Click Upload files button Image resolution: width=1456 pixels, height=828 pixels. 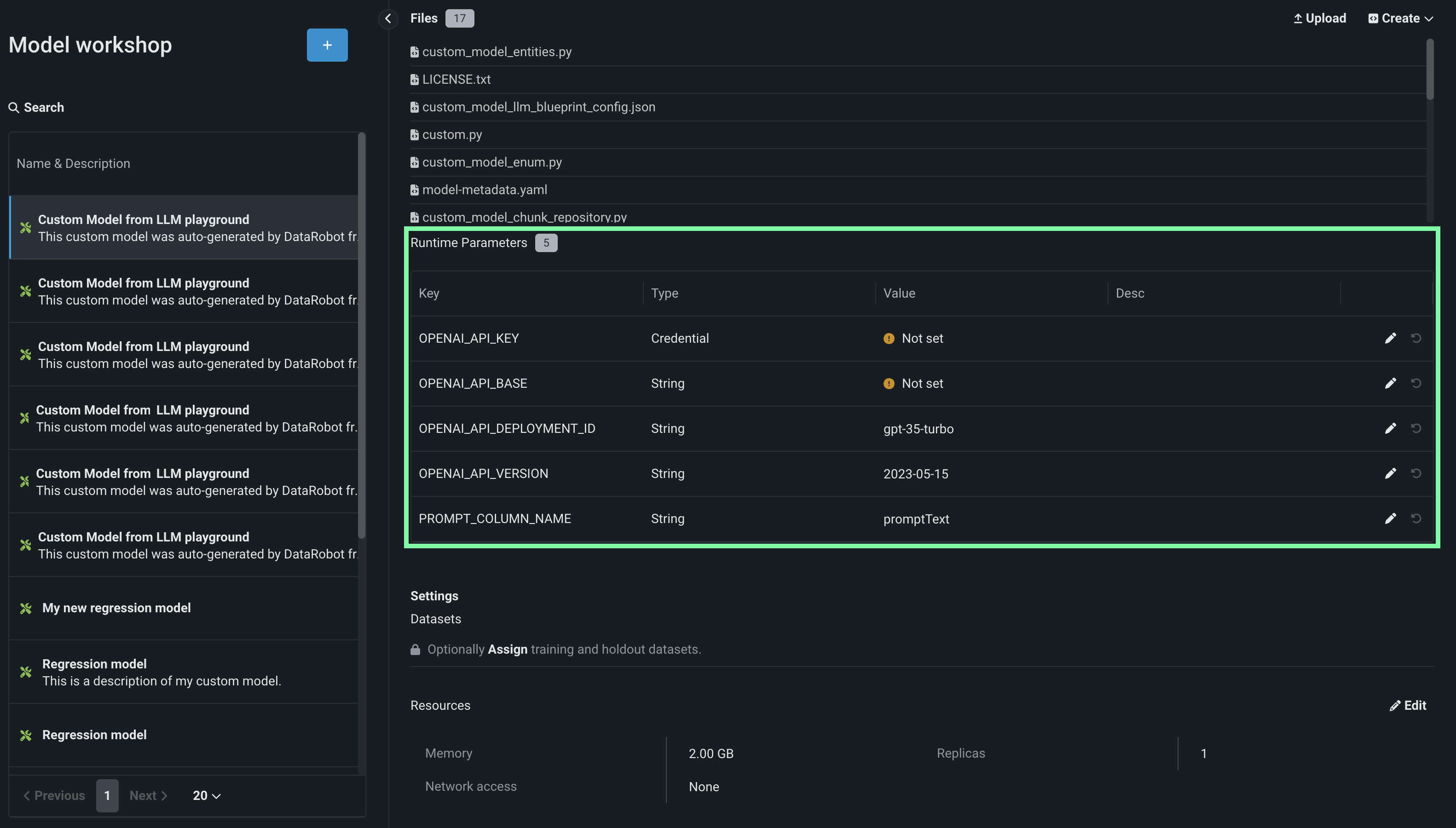1319,18
